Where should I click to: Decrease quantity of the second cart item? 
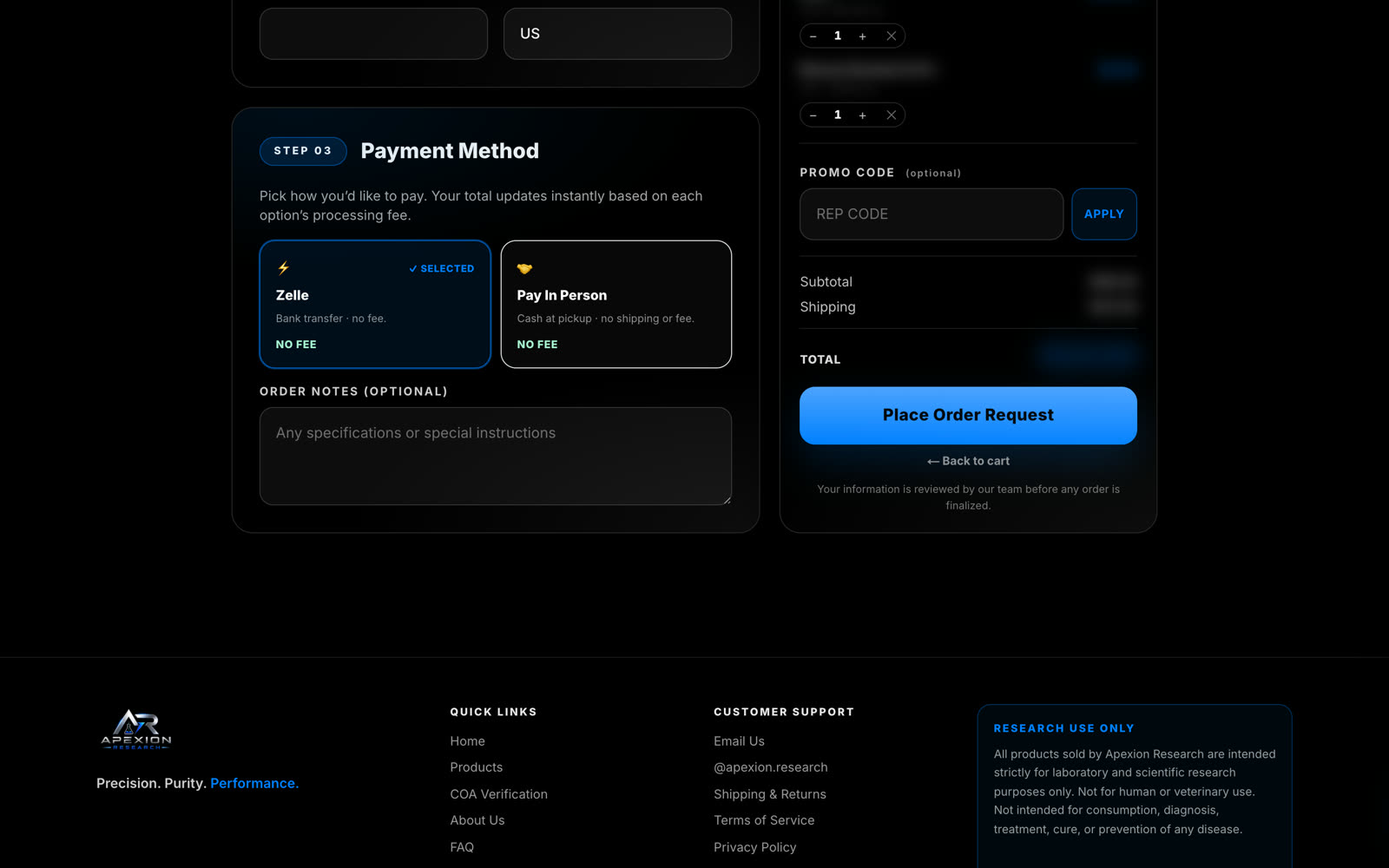[813, 115]
